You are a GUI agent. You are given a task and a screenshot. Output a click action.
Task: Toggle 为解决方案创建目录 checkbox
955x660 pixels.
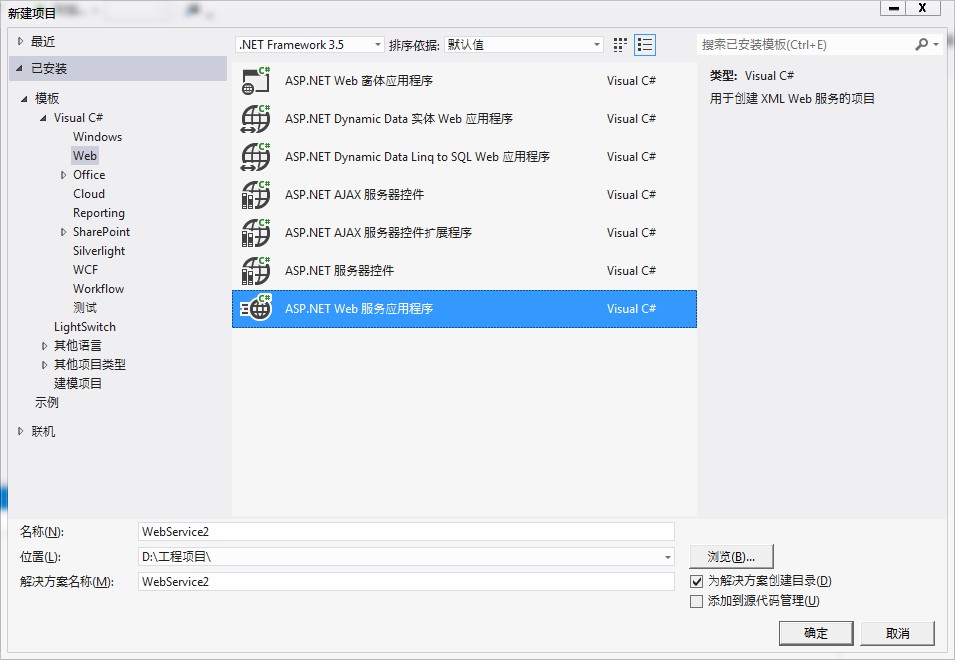click(x=697, y=581)
